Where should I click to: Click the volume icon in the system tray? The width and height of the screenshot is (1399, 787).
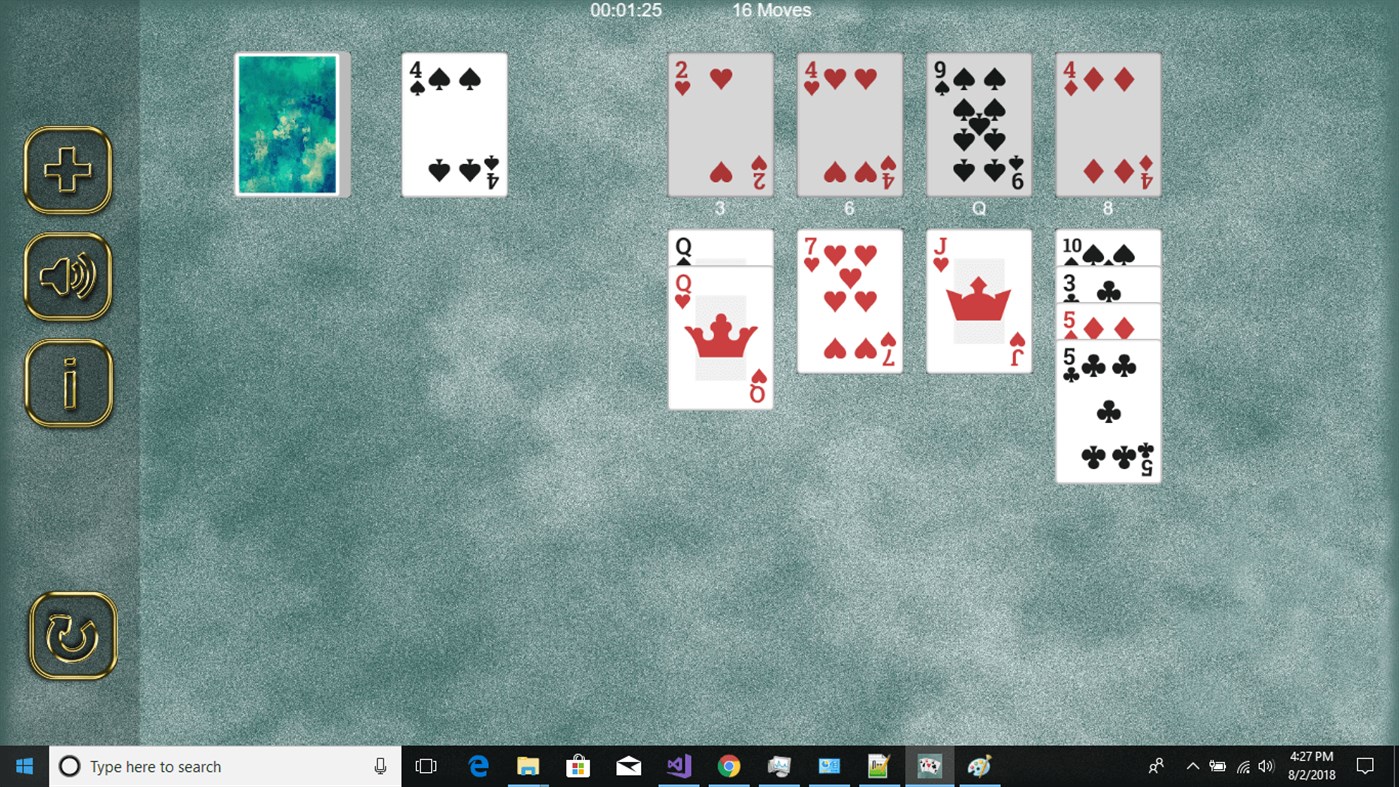tap(1265, 766)
